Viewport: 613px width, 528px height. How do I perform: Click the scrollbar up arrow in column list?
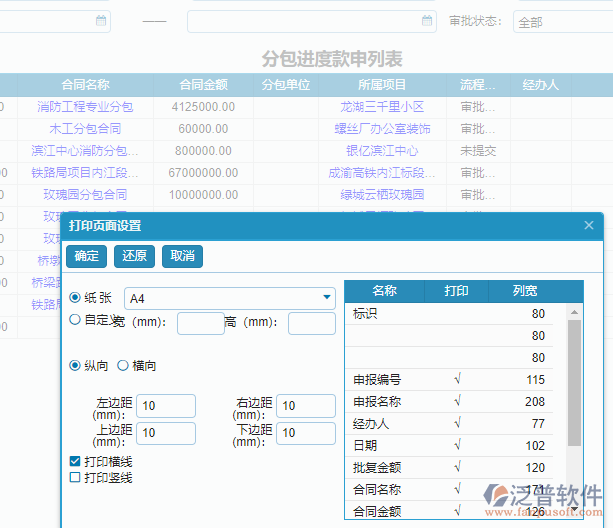(574, 312)
